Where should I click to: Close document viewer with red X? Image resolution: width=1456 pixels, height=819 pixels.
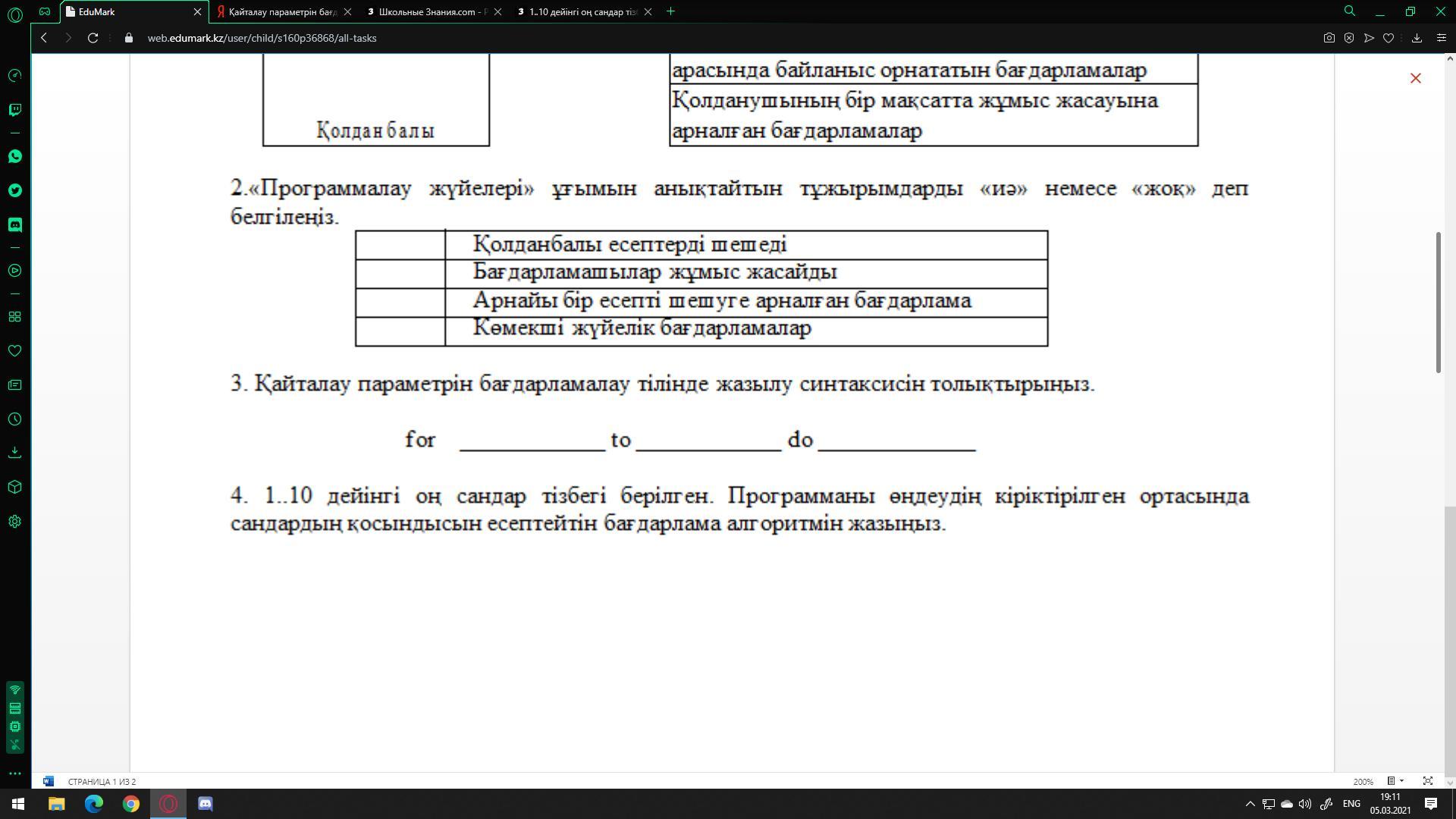point(1415,78)
